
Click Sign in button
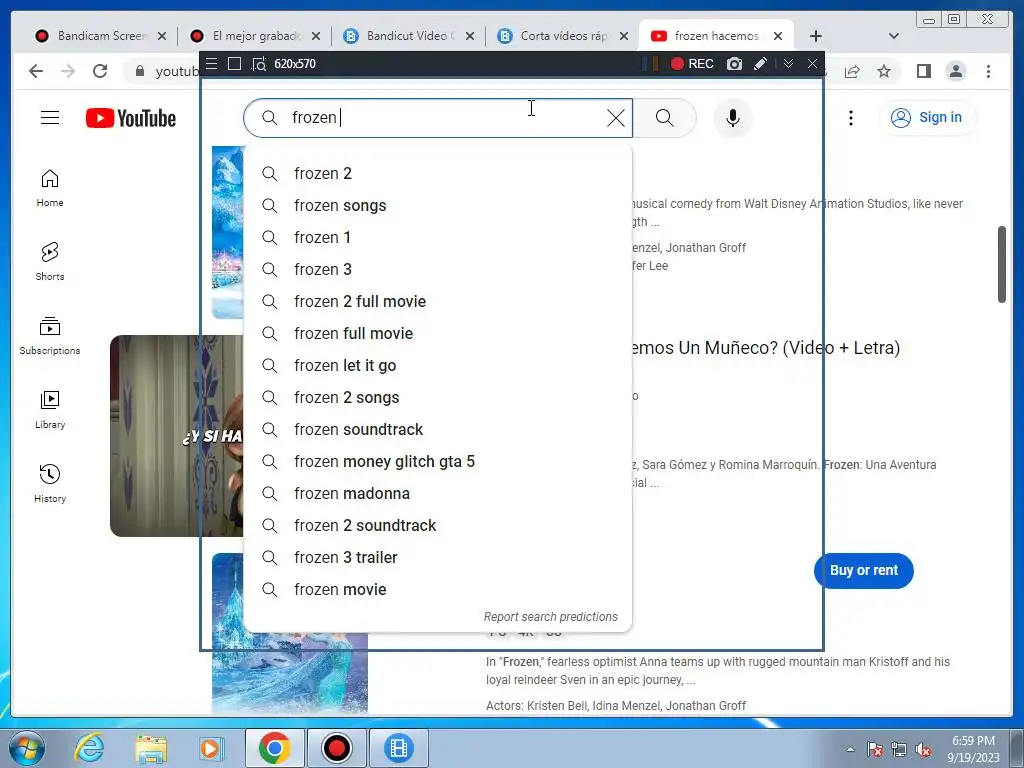[x=928, y=118]
